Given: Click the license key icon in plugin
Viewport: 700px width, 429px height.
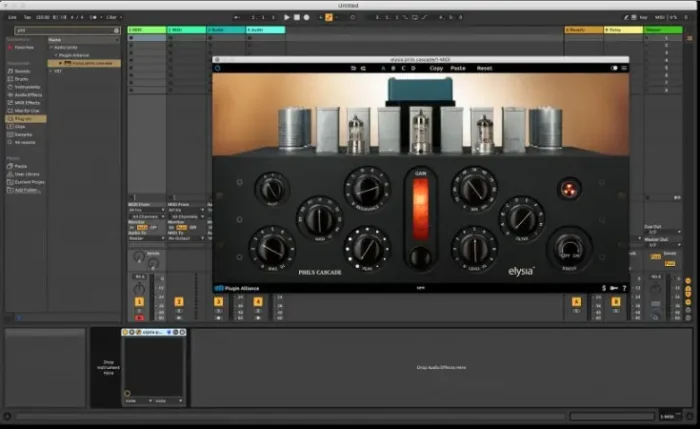Looking at the screenshot, I should pos(613,290).
